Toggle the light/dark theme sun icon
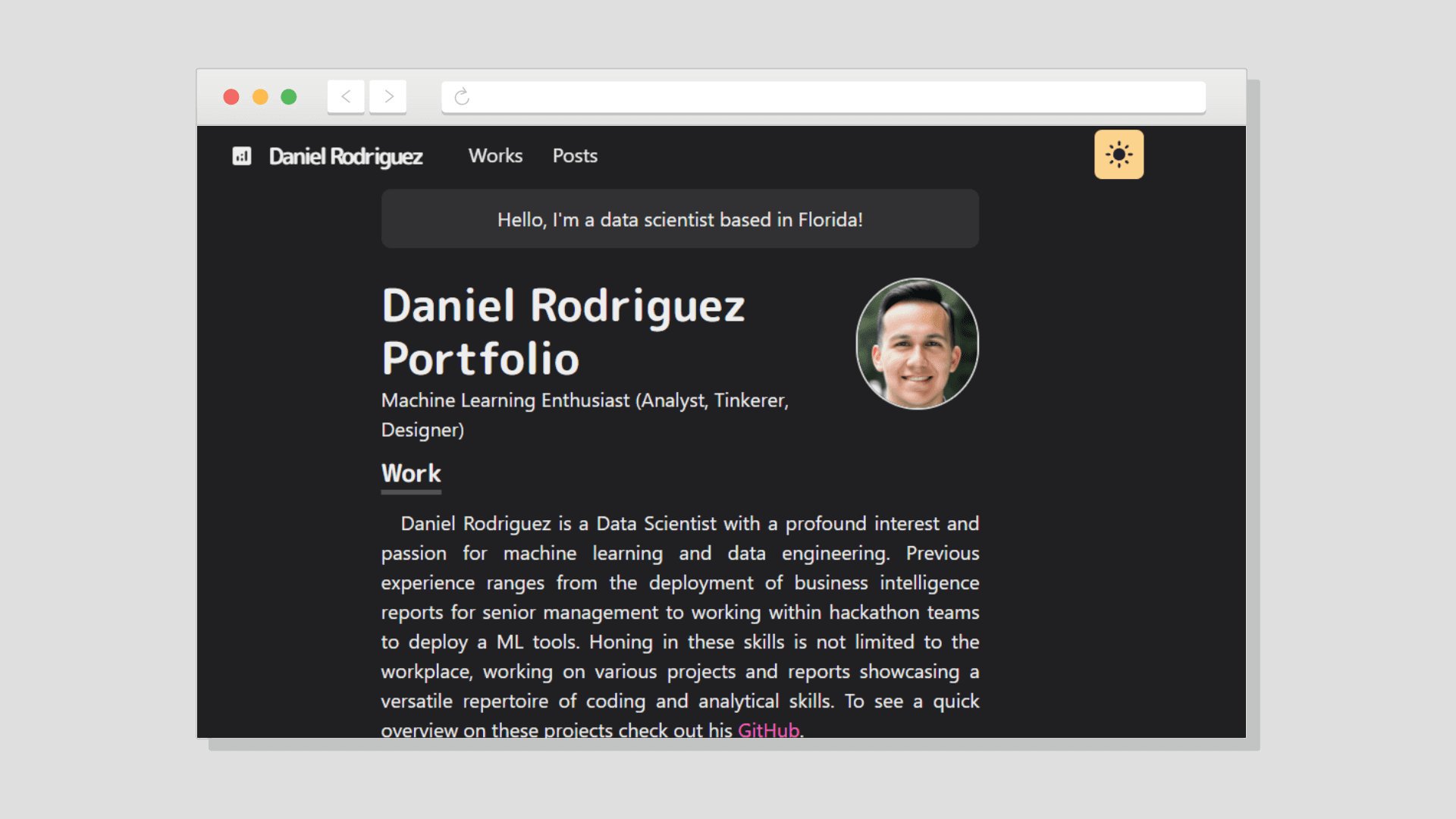This screenshot has height=819, width=1456. [1119, 154]
